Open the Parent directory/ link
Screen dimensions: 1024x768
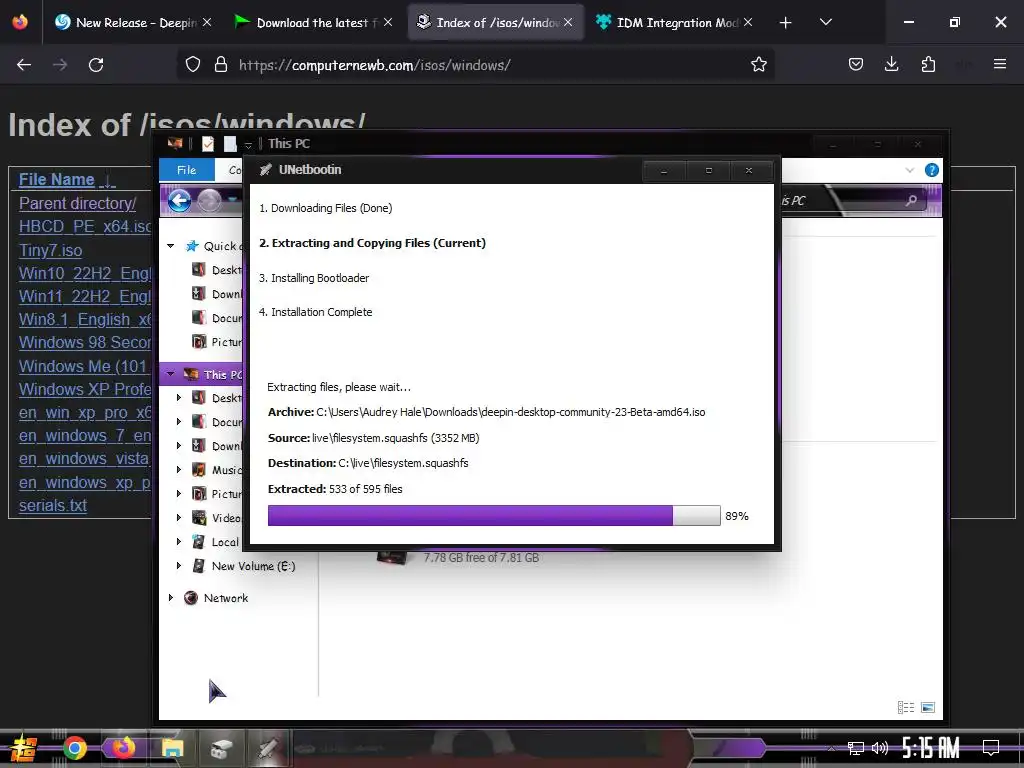tap(77, 203)
